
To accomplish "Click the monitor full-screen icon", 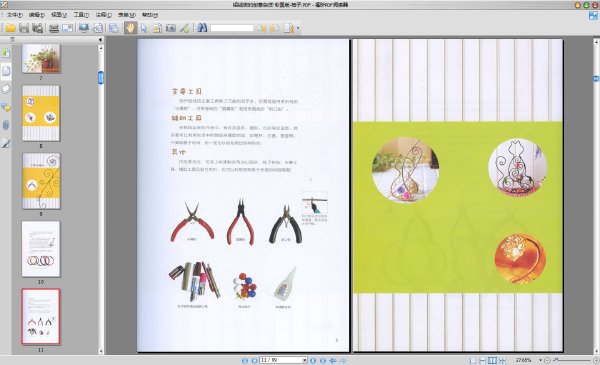I will 83,28.
